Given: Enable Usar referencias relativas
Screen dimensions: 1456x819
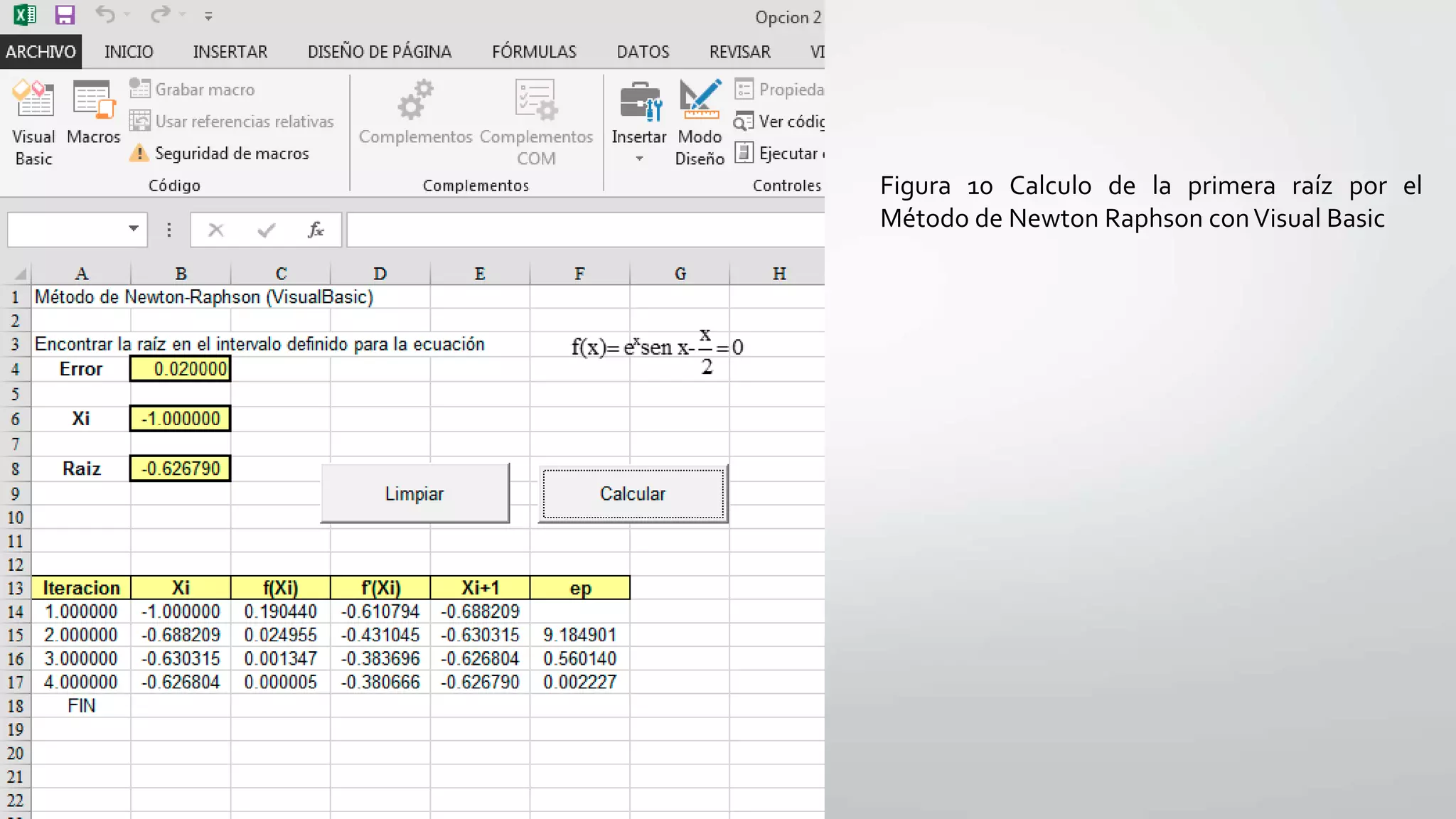Looking at the screenshot, I should 232,122.
